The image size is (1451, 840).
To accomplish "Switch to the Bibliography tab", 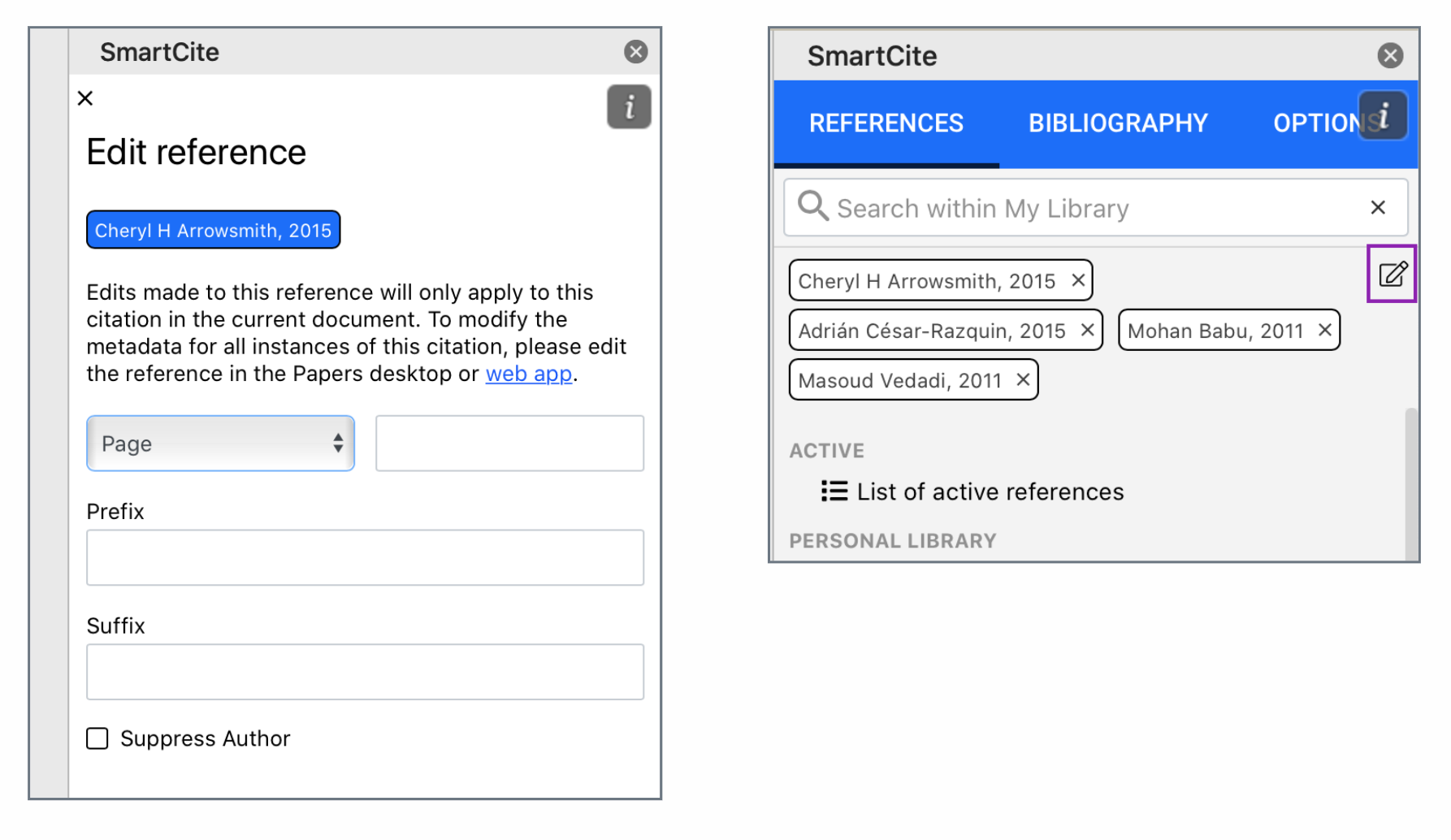I will click(1118, 123).
